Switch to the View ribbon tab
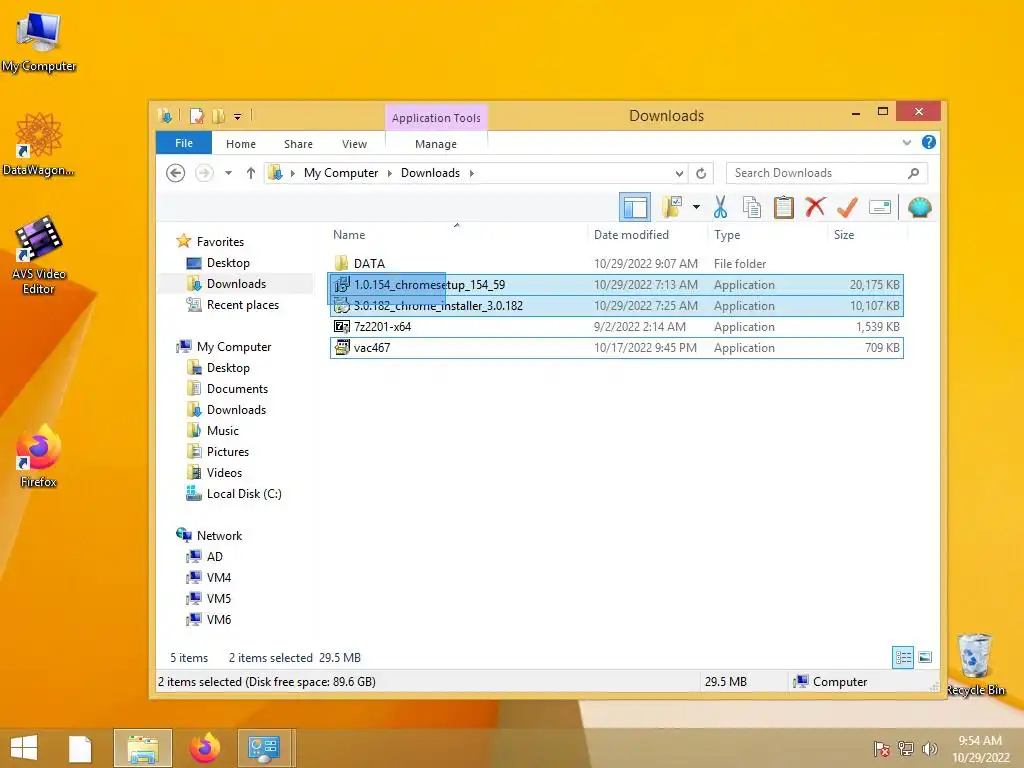The width and height of the screenshot is (1024, 768). 354,144
